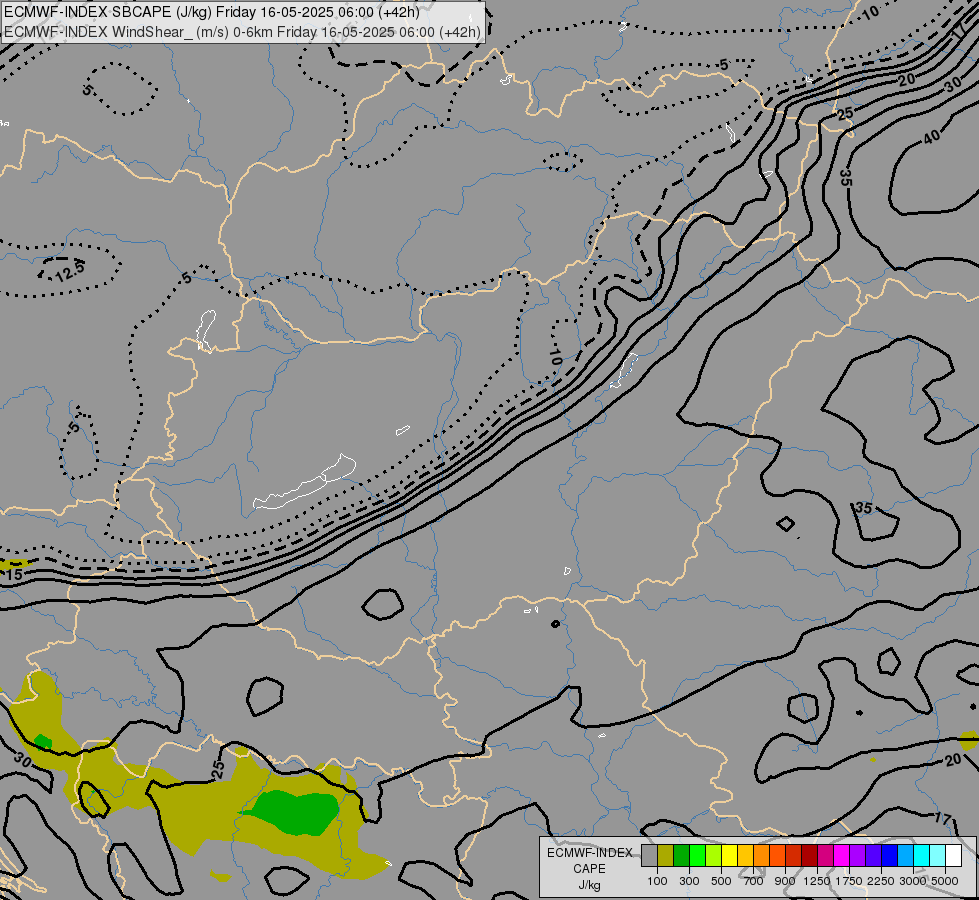Click the legend value 300
This screenshot has width=979, height=900.
click(x=689, y=881)
